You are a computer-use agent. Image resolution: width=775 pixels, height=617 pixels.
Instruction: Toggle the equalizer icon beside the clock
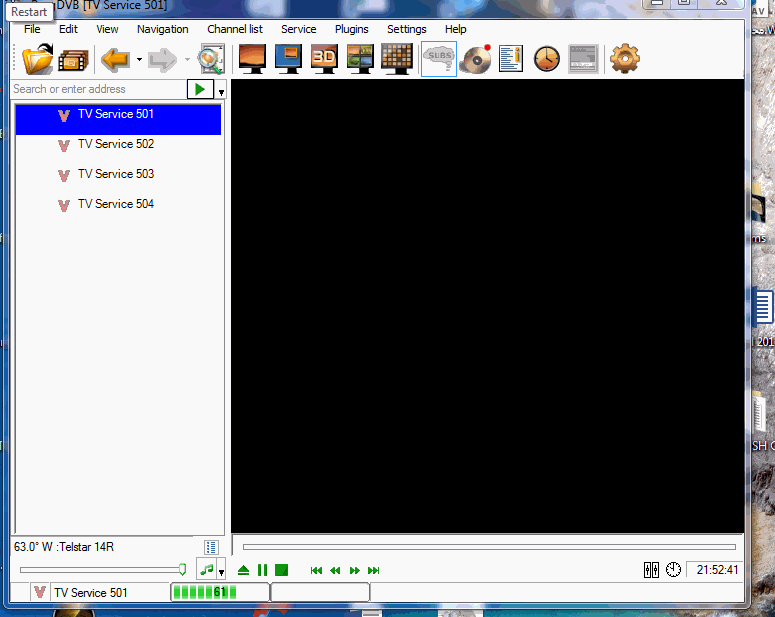point(651,570)
